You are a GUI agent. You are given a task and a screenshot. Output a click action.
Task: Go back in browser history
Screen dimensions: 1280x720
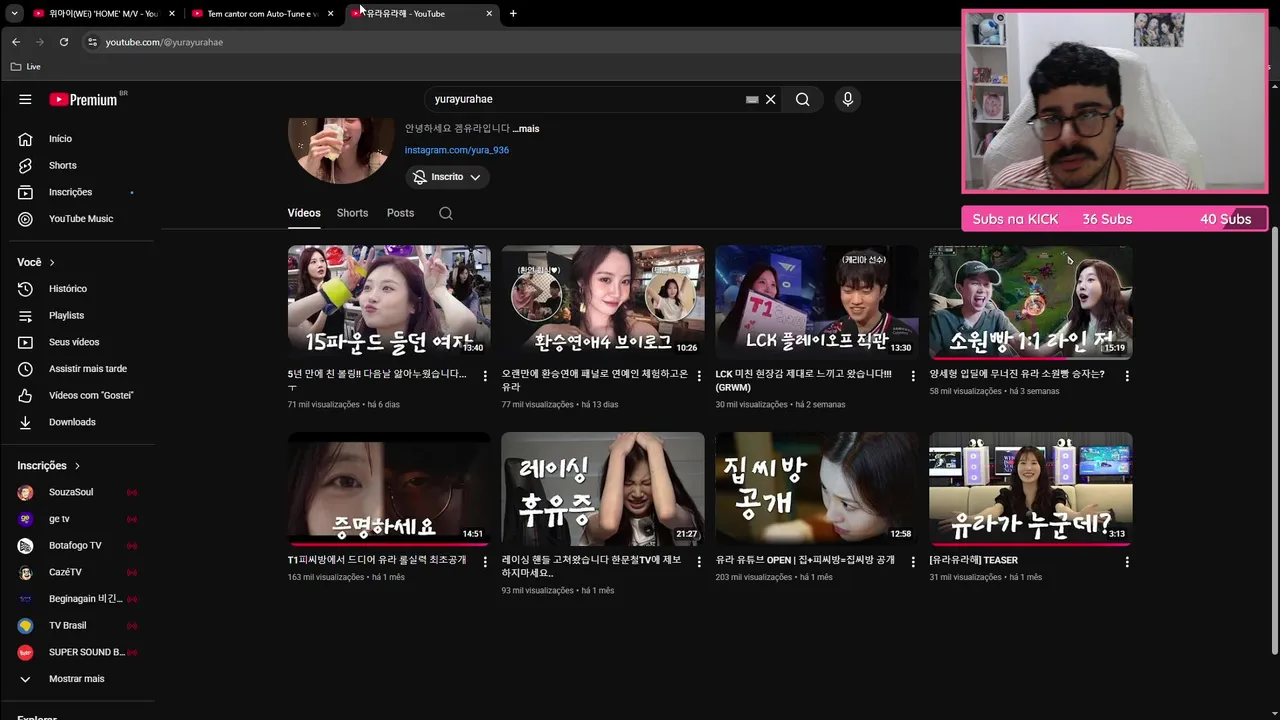(x=16, y=42)
